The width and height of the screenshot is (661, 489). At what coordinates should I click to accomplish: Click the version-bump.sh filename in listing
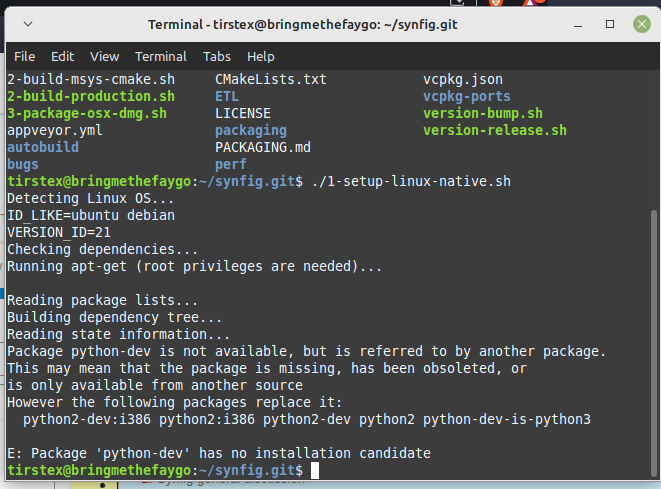click(482, 113)
